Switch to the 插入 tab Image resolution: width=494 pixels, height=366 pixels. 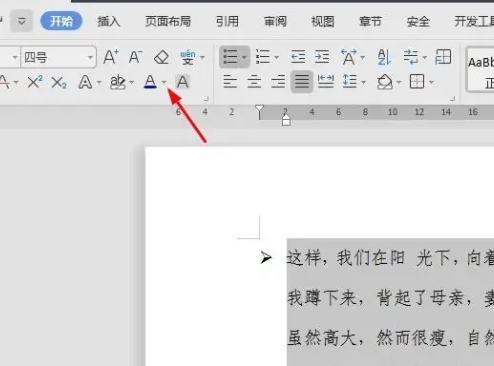tap(109, 22)
